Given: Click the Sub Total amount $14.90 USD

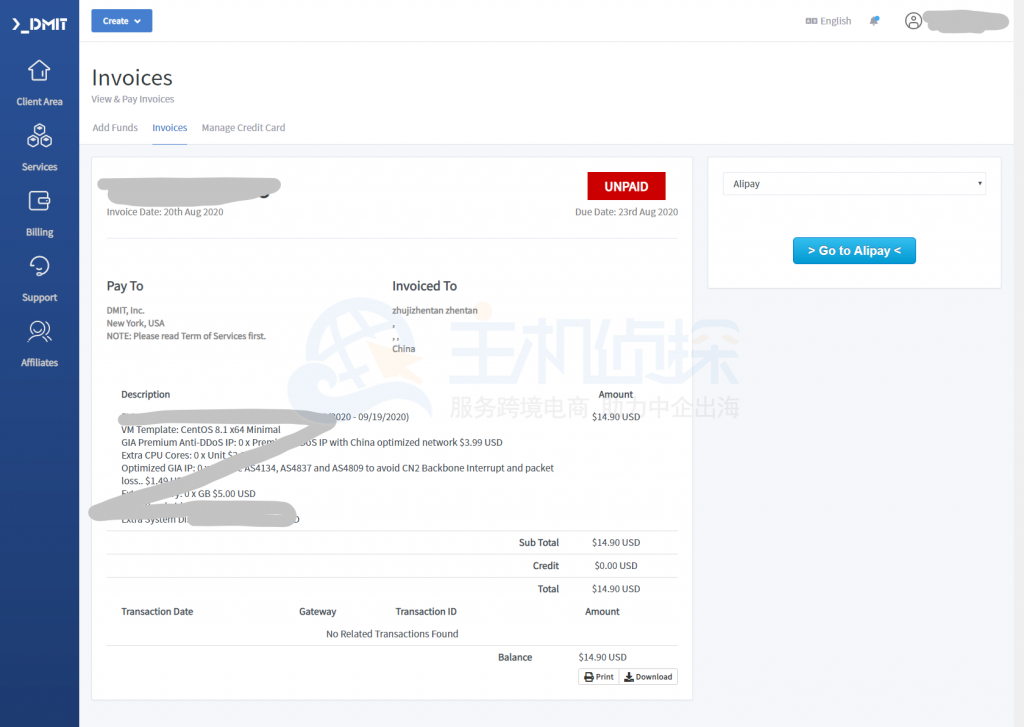Looking at the screenshot, I should point(616,542).
